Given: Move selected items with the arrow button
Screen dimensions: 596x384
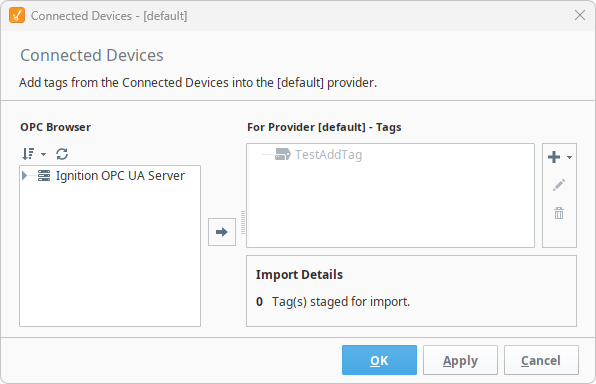Looking at the screenshot, I should point(222,232).
